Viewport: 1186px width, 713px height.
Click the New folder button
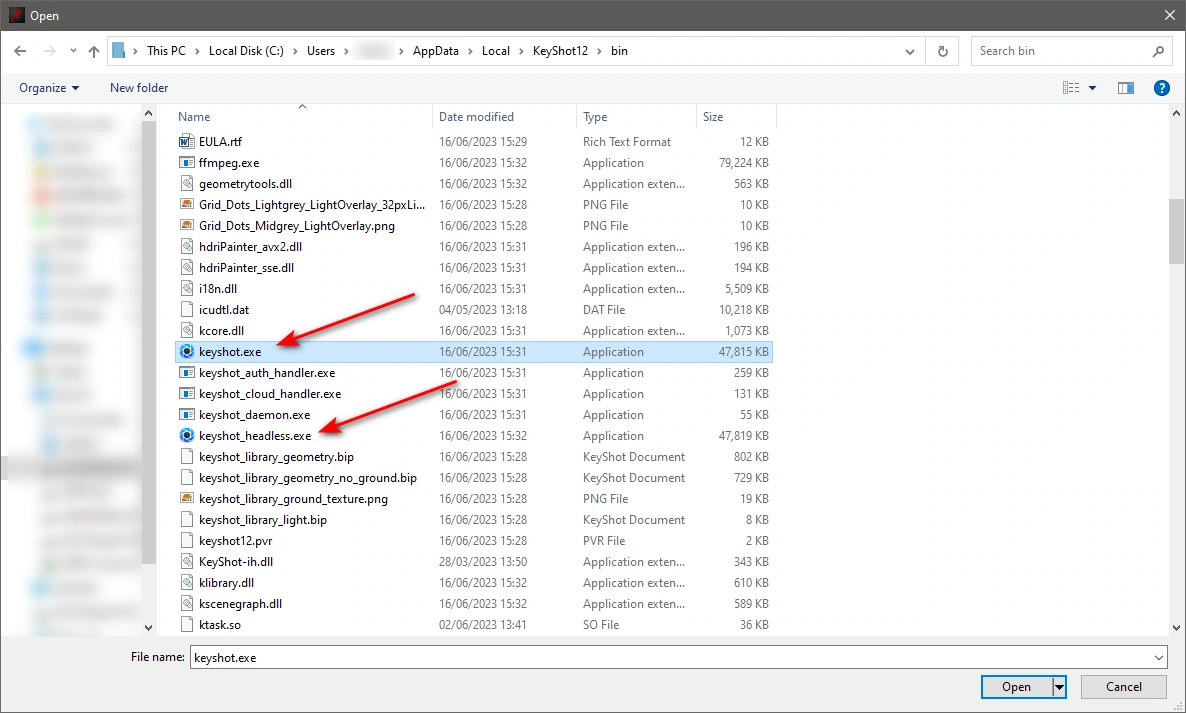(139, 88)
